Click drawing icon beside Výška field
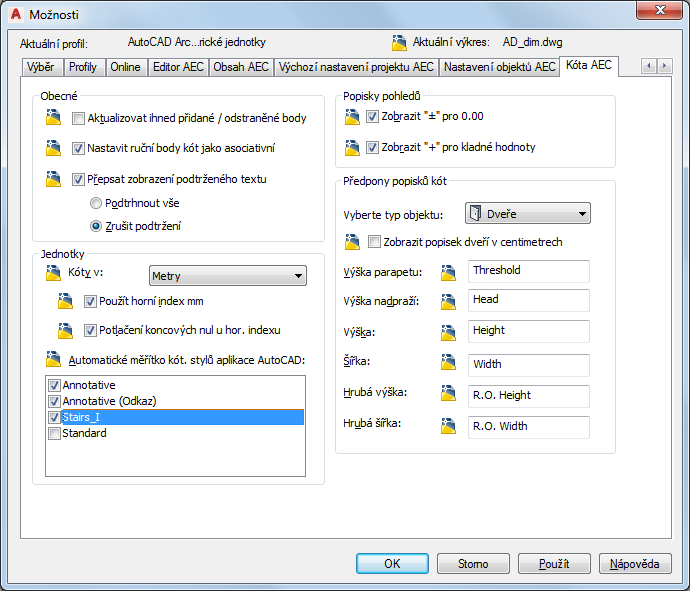The image size is (690, 591). click(x=448, y=333)
